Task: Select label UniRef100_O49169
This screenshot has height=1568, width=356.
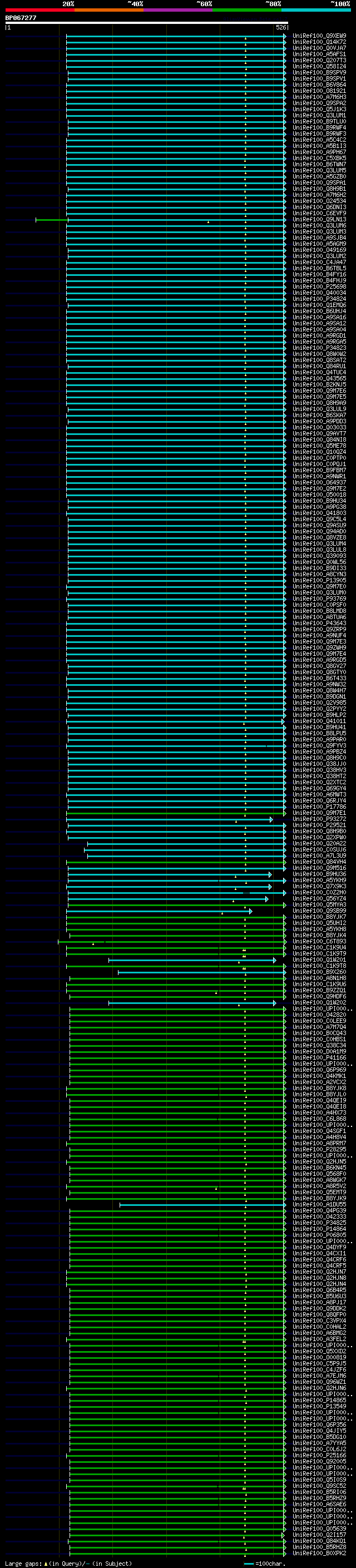Action: click(319, 250)
